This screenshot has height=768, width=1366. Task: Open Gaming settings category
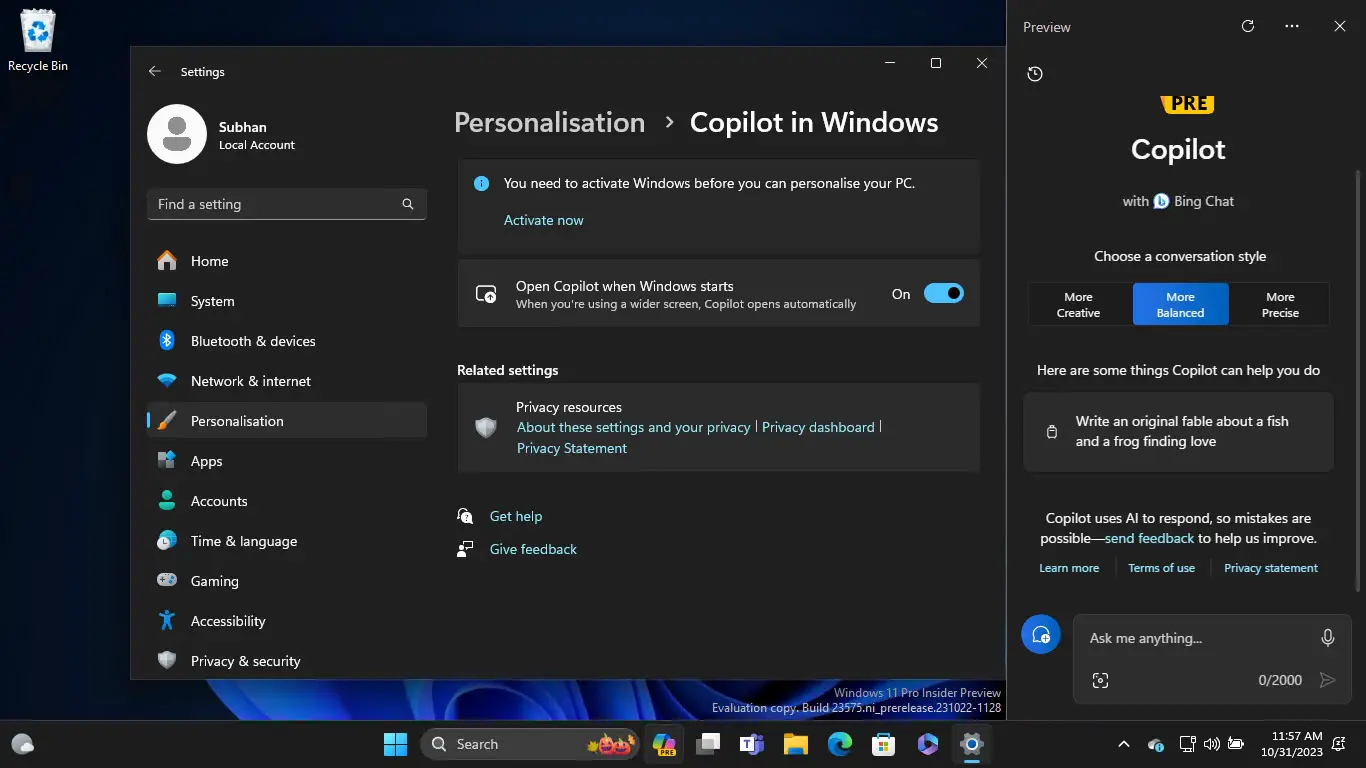pyautogui.click(x=286, y=581)
